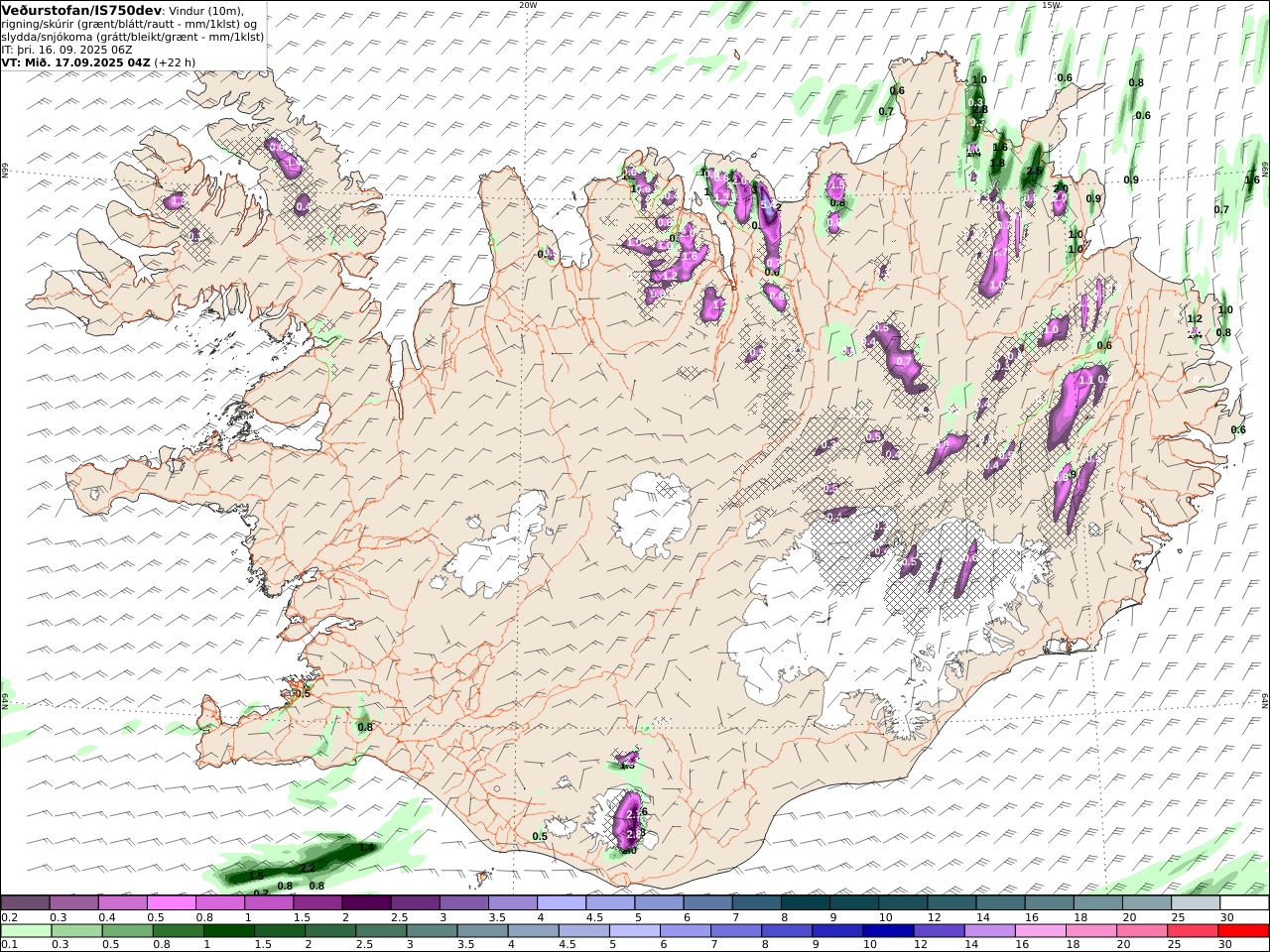Select the white 30 swatch, upper legend row
Viewport: 1270px width, 952px height.
pos(1244,902)
